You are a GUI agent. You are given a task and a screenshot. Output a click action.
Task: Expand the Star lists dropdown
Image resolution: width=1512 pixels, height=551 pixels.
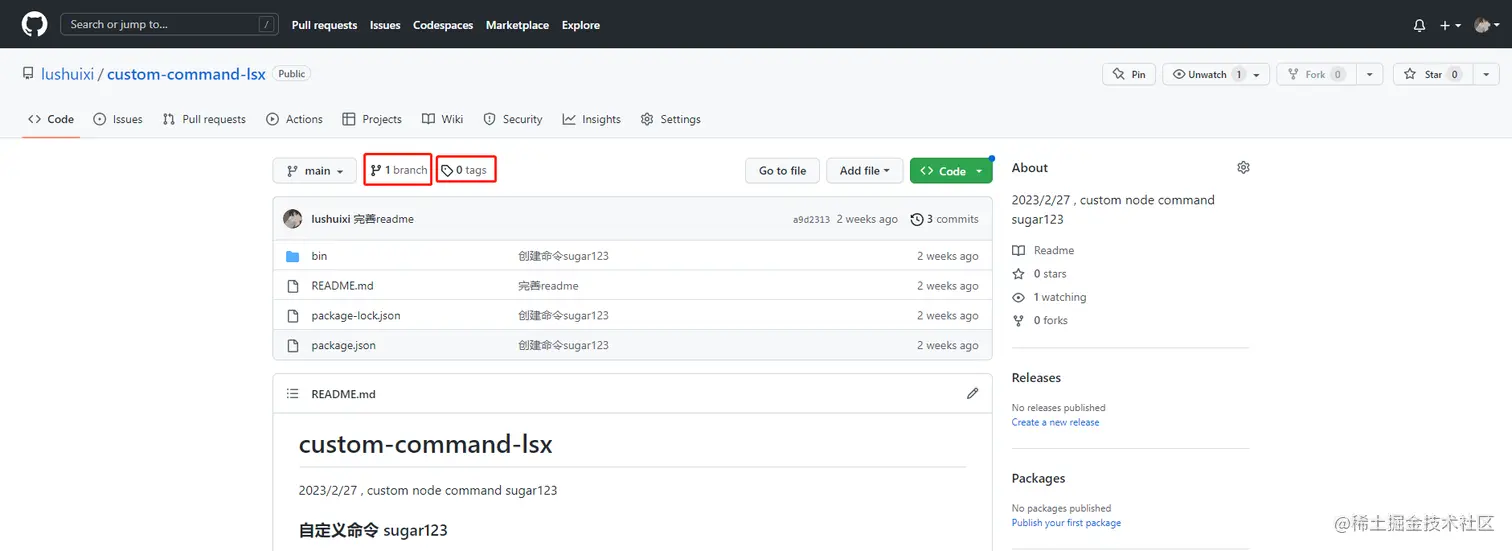click(1487, 74)
